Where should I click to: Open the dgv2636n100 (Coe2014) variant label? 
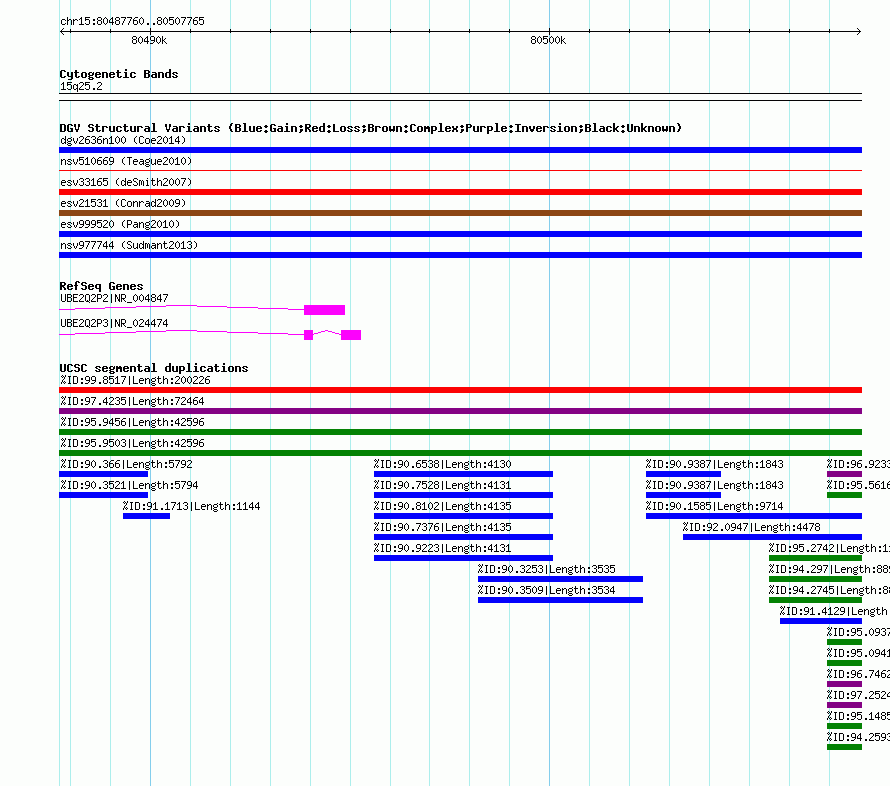(x=123, y=140)
